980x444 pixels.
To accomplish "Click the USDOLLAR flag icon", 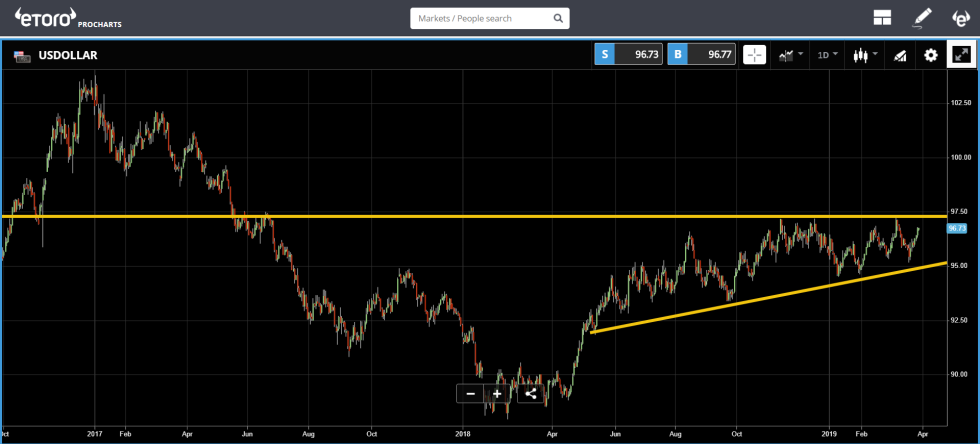I will tap(21, 55).
